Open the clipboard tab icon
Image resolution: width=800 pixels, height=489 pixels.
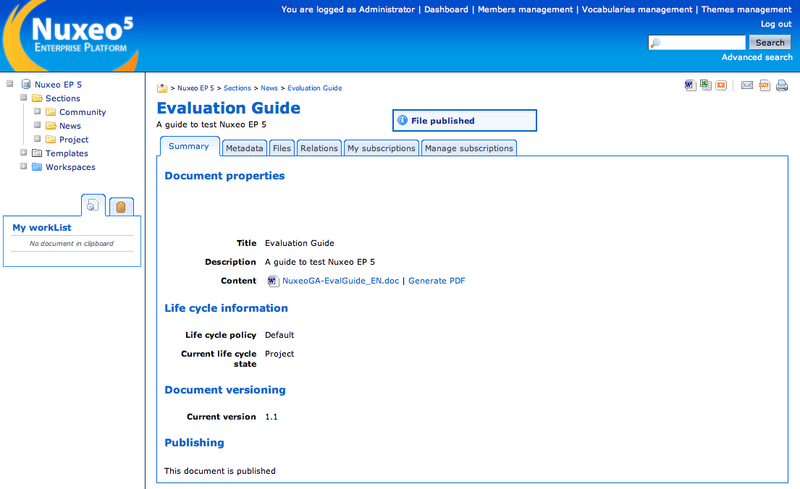pyautogui.click(x=121, y=207)
